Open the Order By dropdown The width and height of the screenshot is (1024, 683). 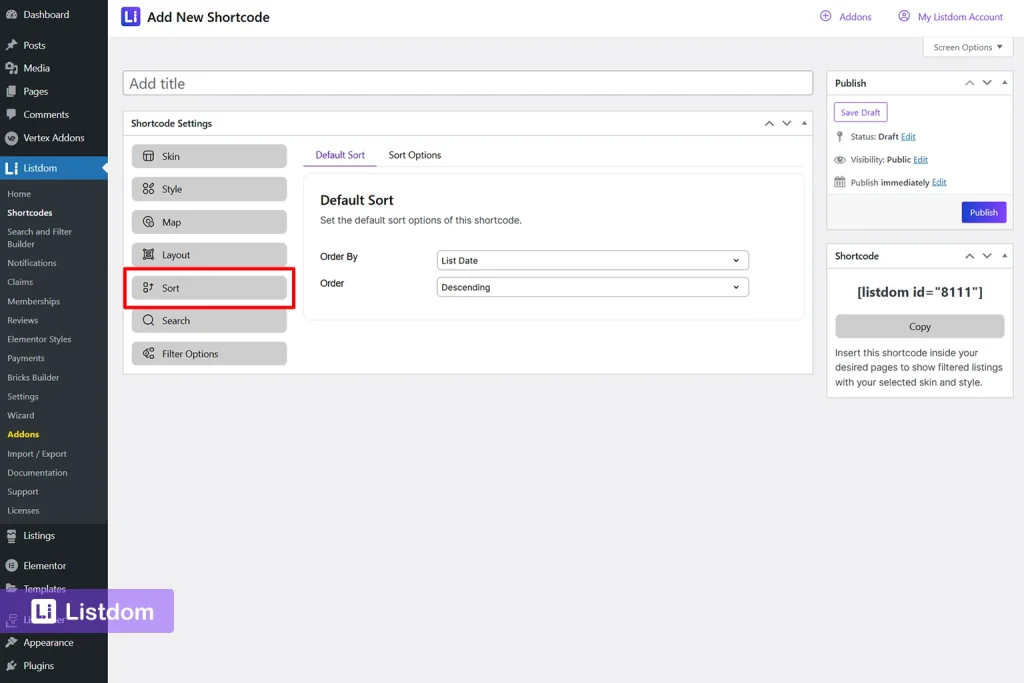[x=591, y=259]
